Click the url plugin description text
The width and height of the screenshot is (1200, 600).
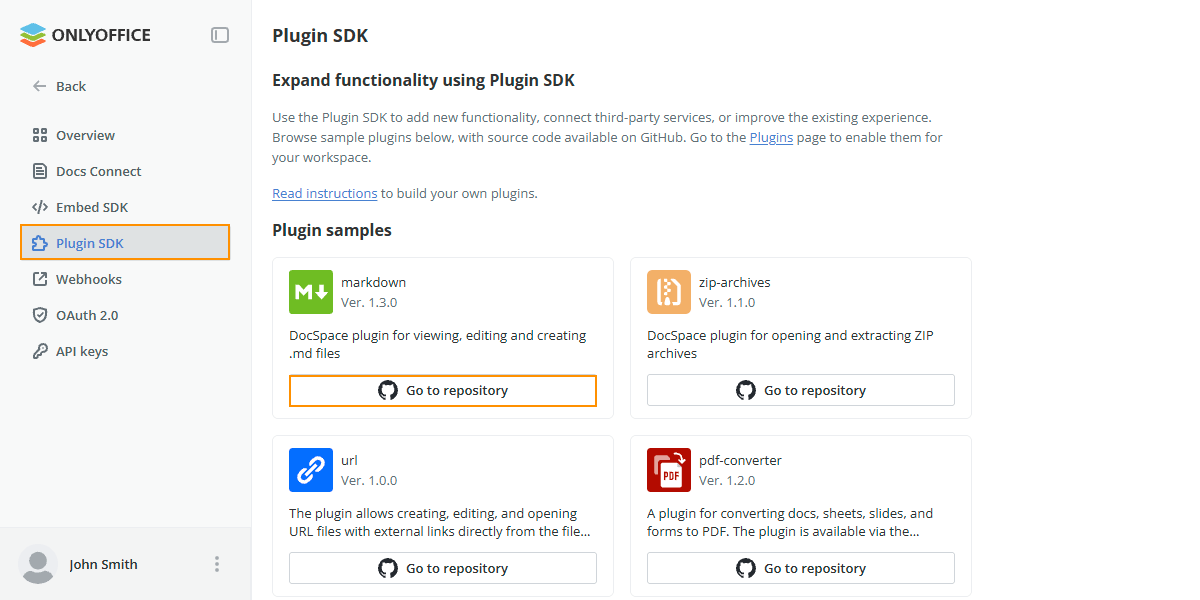click(440, 522)
